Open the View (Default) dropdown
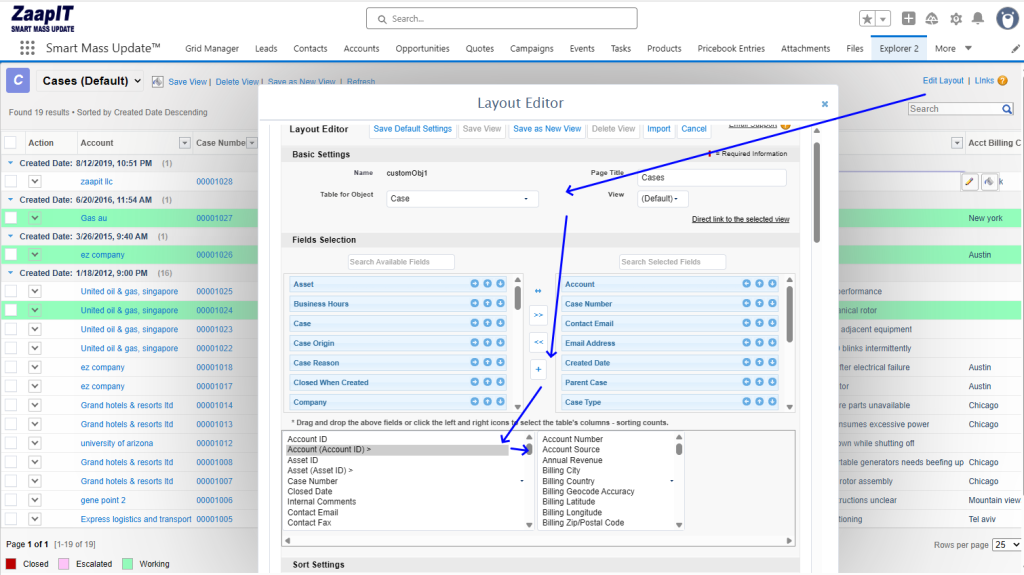The image size is (1024, 575). [x=662, y=199]
